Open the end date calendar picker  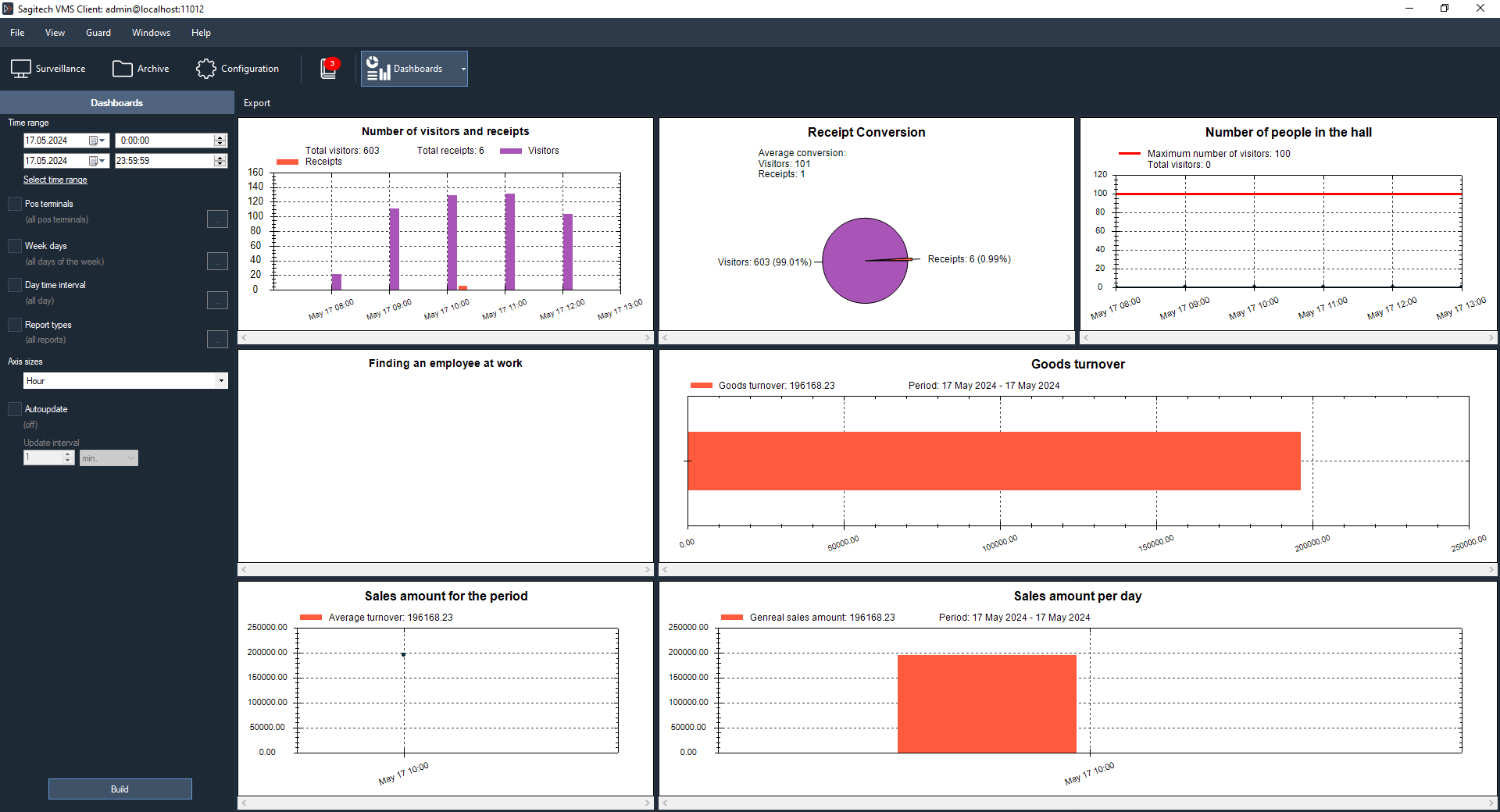point(97,161)
